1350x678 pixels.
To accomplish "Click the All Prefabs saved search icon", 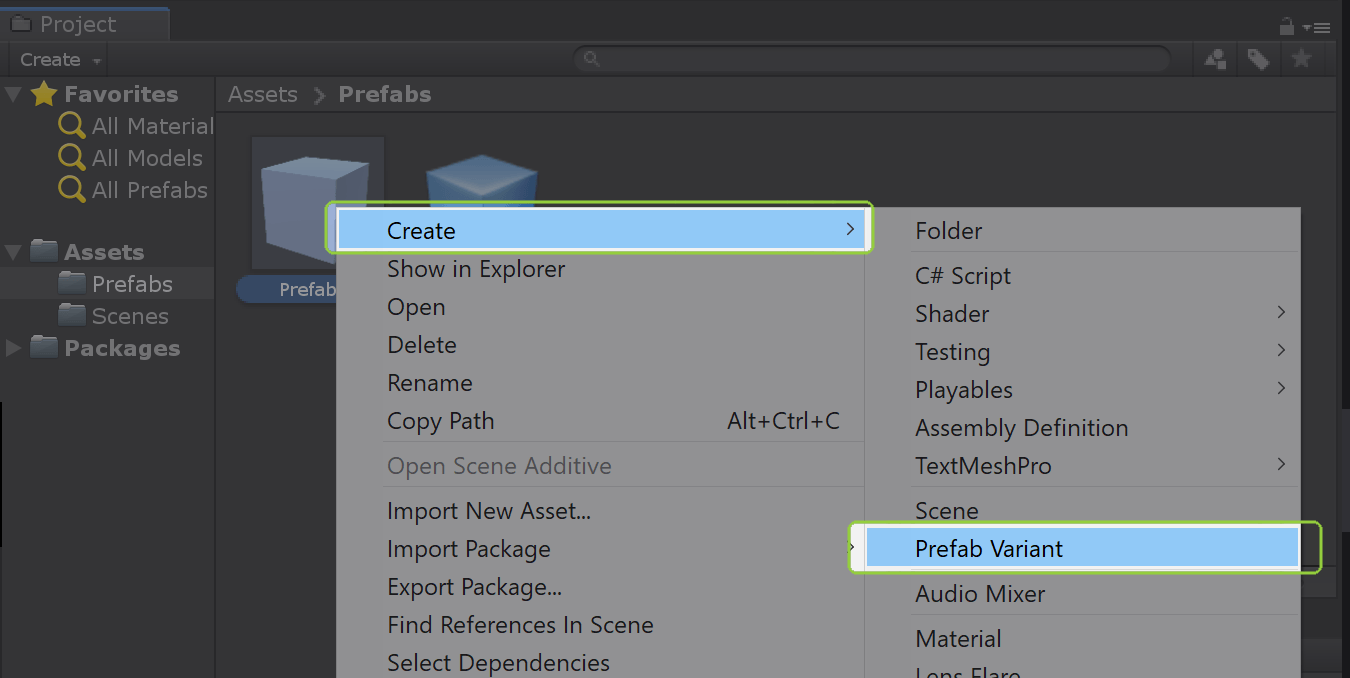I will click(72, 190).
